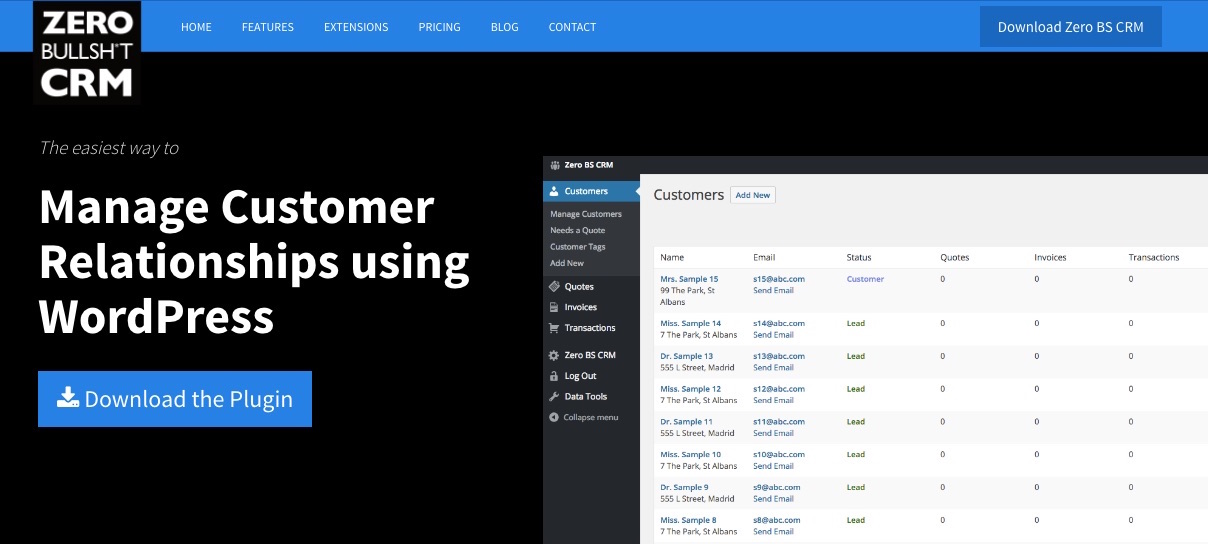Click Send Email under s14@abc.com

click(773, 335)
